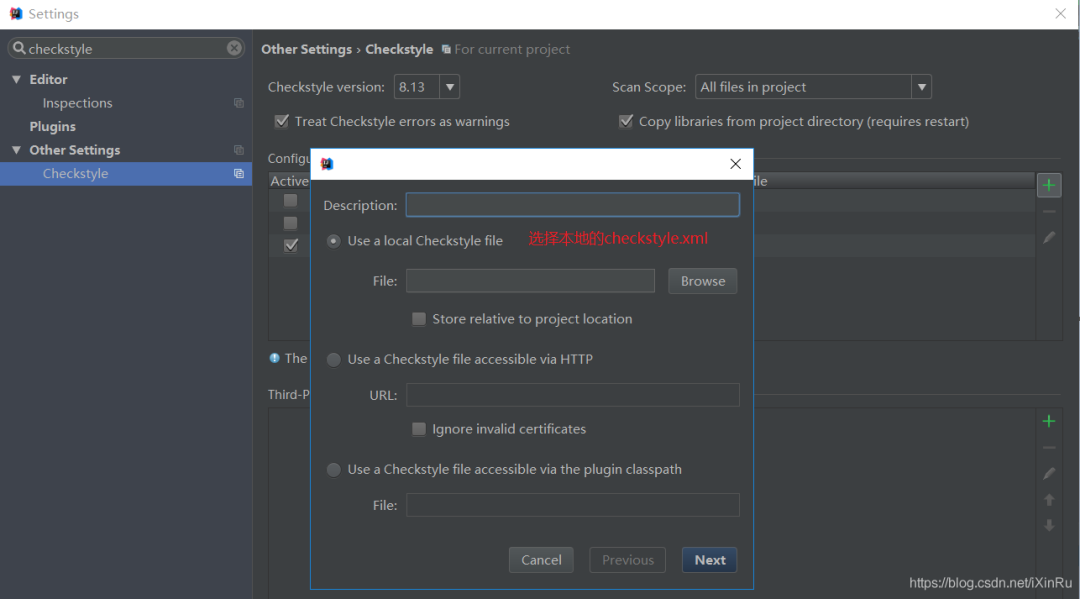Click the copy icon beside Other Settings
This screenshot has width=1080, height=599.
click(239, 150)
